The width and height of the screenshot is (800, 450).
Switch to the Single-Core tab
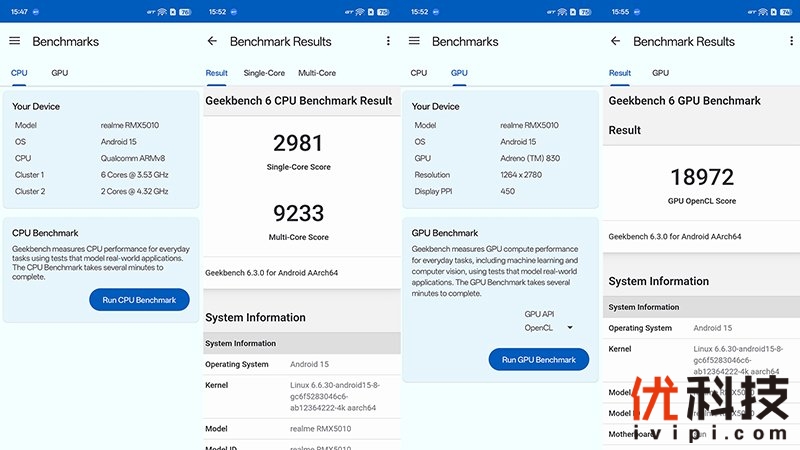pos(264,73)
